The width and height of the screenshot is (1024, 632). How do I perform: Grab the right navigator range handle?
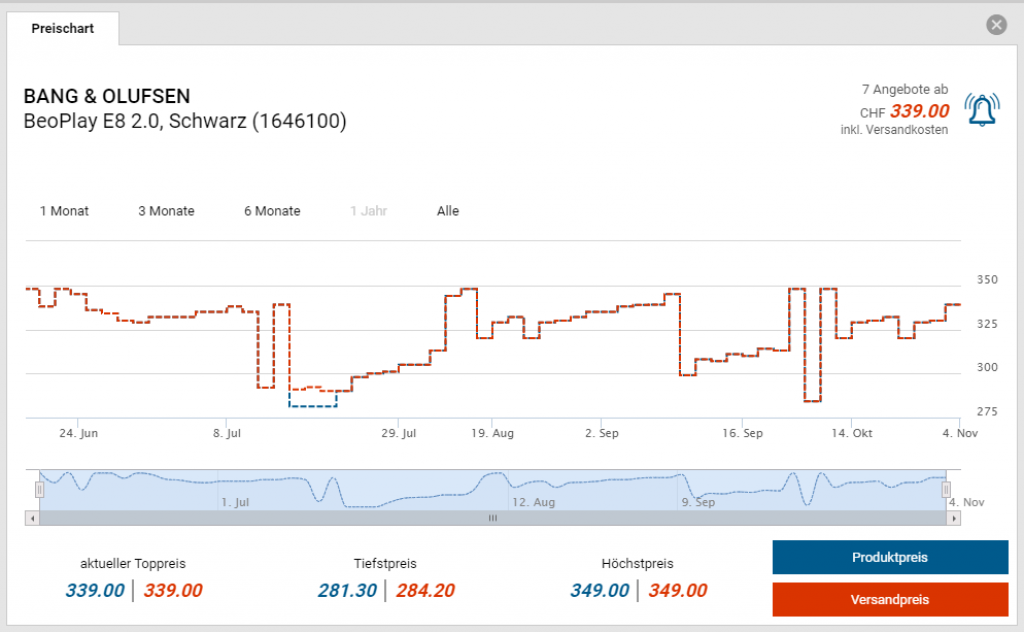946,490
